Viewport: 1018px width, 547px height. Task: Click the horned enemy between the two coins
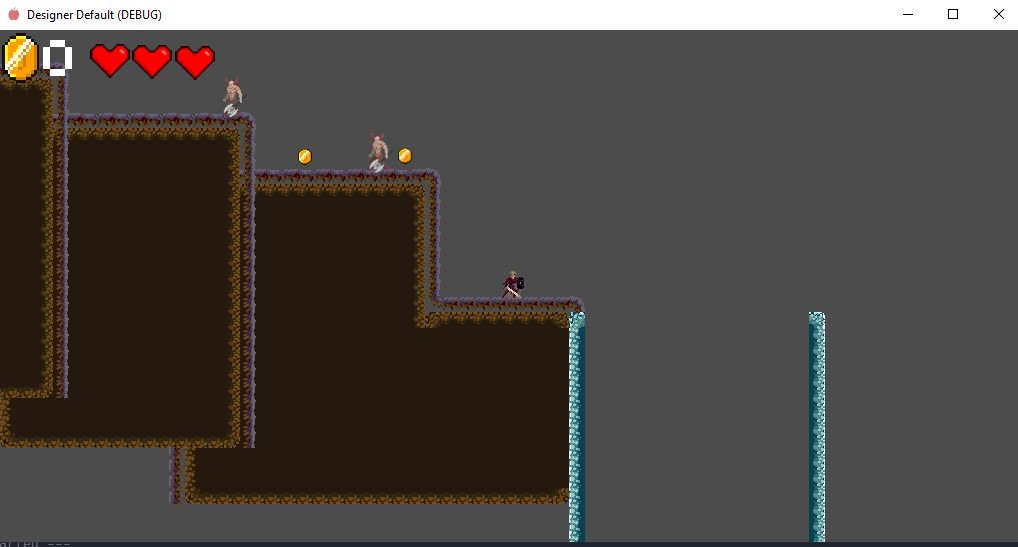click(x=378, y=153)
